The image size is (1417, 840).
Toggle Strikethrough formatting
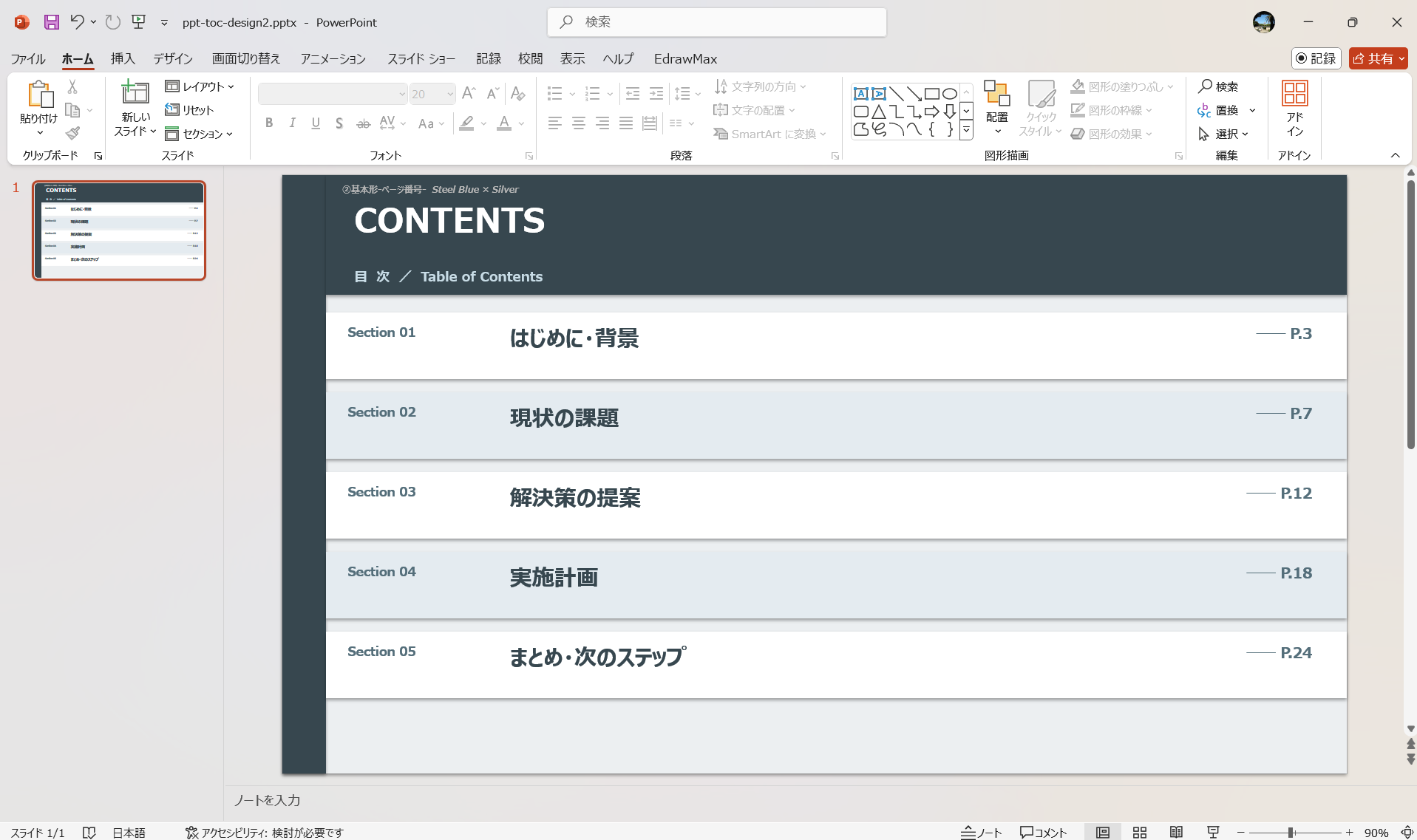(363, 123)
